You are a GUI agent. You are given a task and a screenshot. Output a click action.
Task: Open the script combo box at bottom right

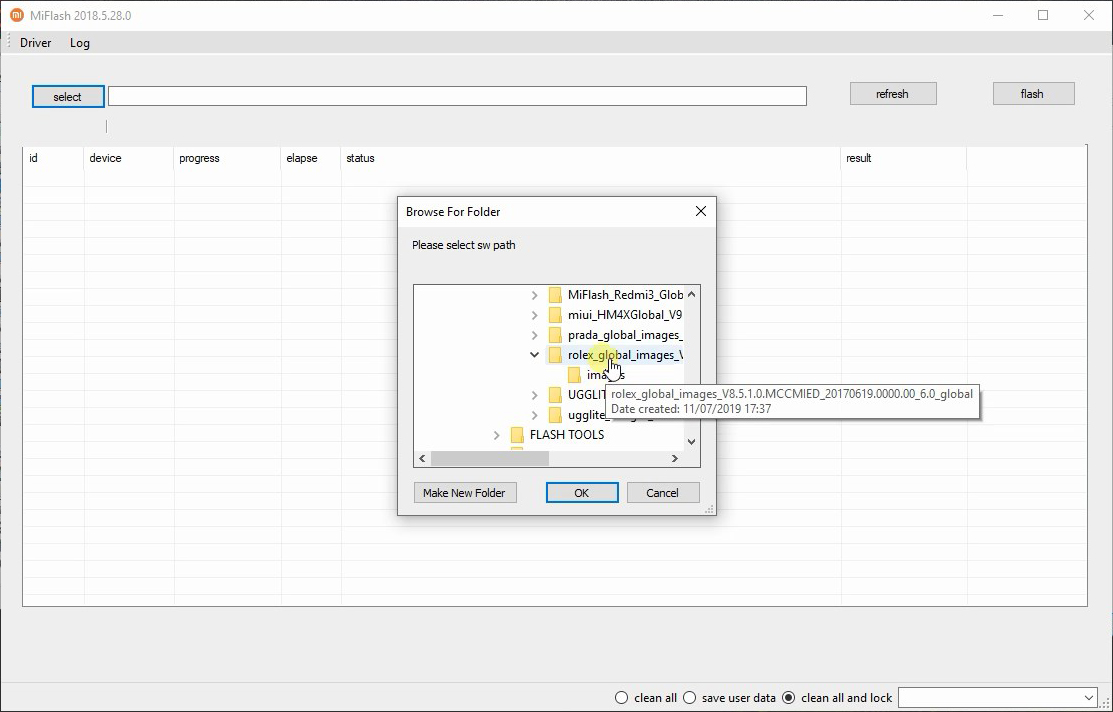coord(997,698)
